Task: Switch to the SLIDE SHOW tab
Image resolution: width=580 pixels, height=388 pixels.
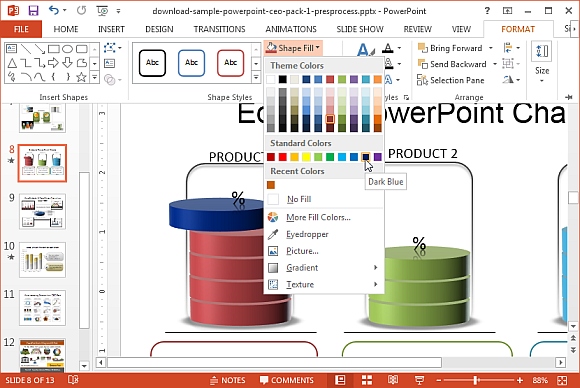Action: [360, 29]
